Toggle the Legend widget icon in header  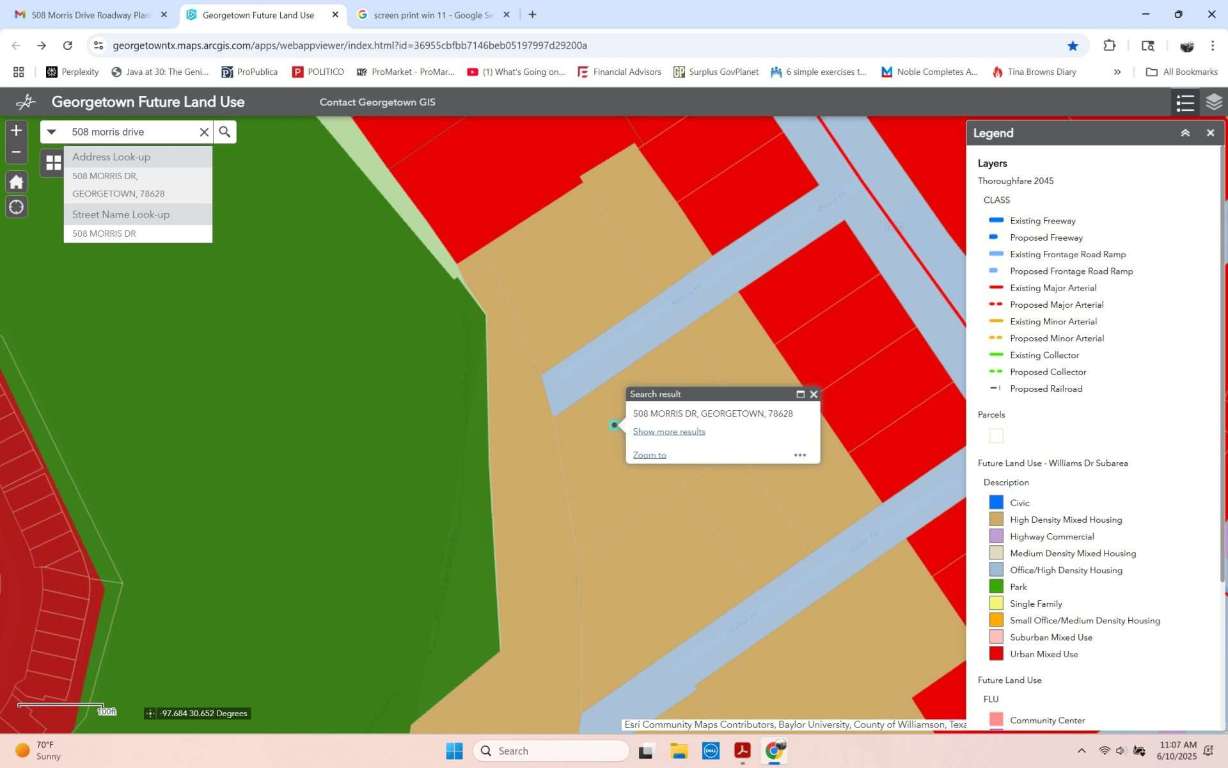point(1185,102)
